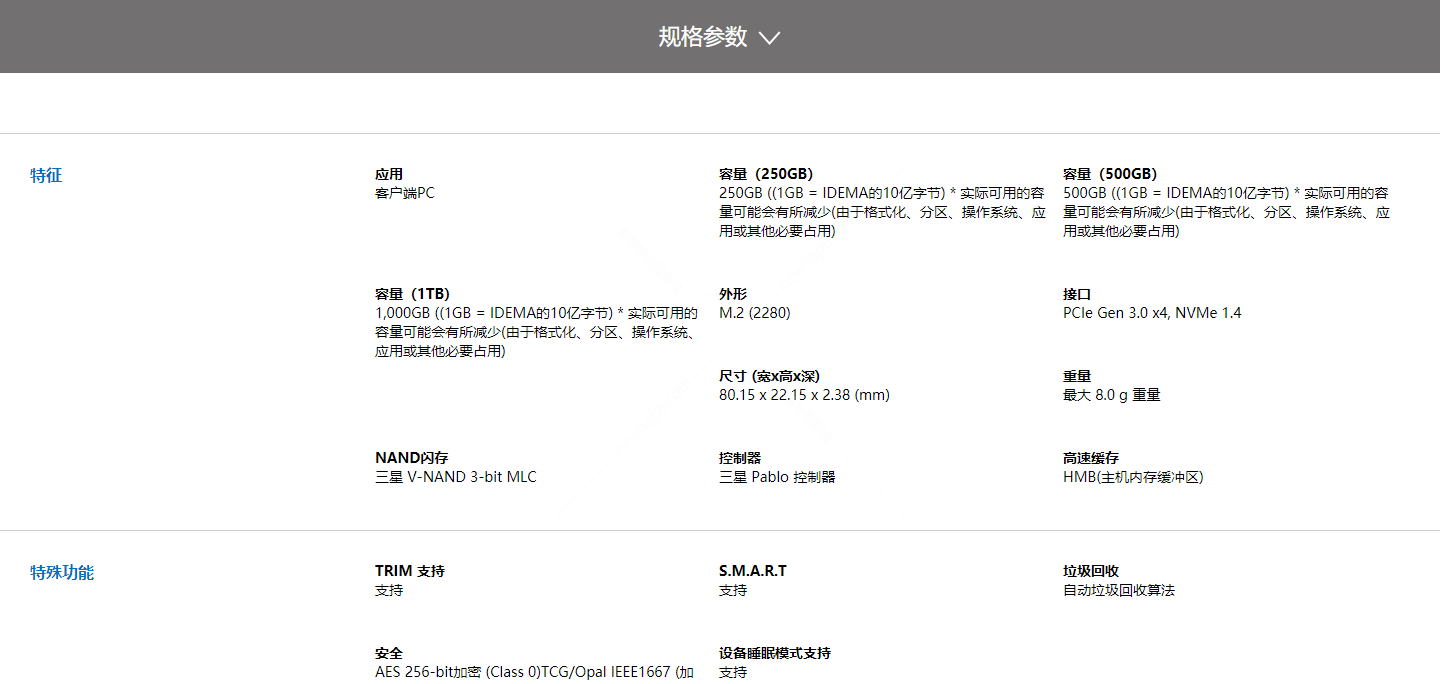The width and height of the screenshot is (1442, 684).
Task: Click the 外形 label
Action: 733,294
